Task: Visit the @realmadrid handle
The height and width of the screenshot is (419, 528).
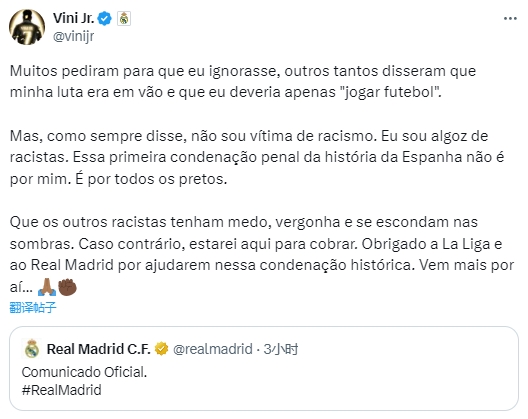Action: click(212, 349)
